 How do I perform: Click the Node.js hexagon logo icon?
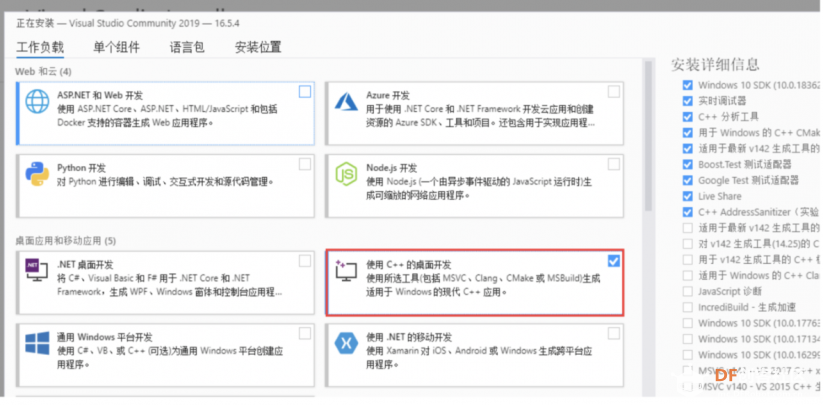[346, 174]
